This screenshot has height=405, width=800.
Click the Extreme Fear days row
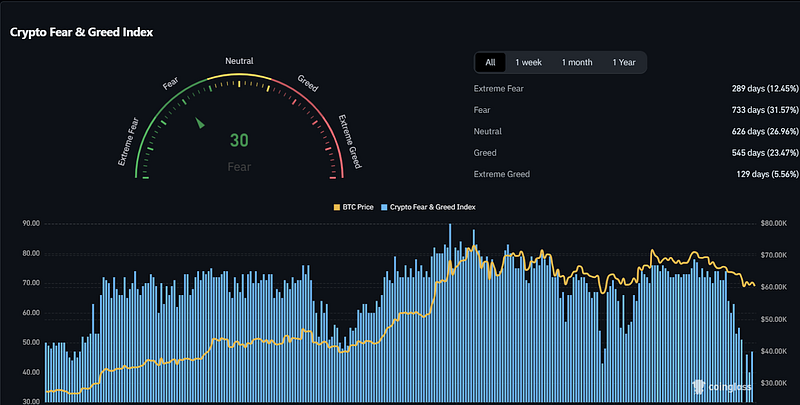pos(636,88)
